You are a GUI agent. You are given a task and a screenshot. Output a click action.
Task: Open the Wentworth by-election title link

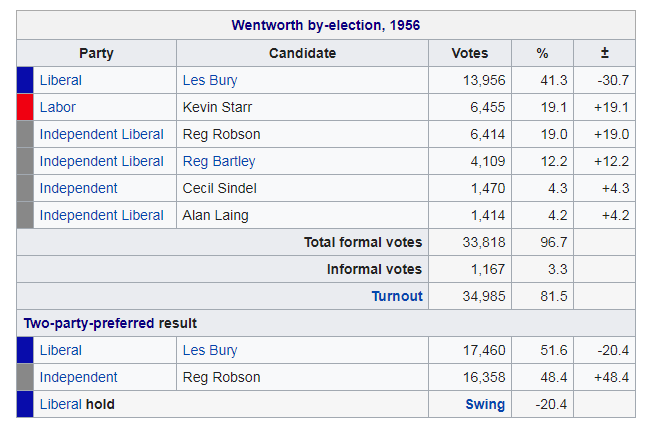[x=325, y=25]
